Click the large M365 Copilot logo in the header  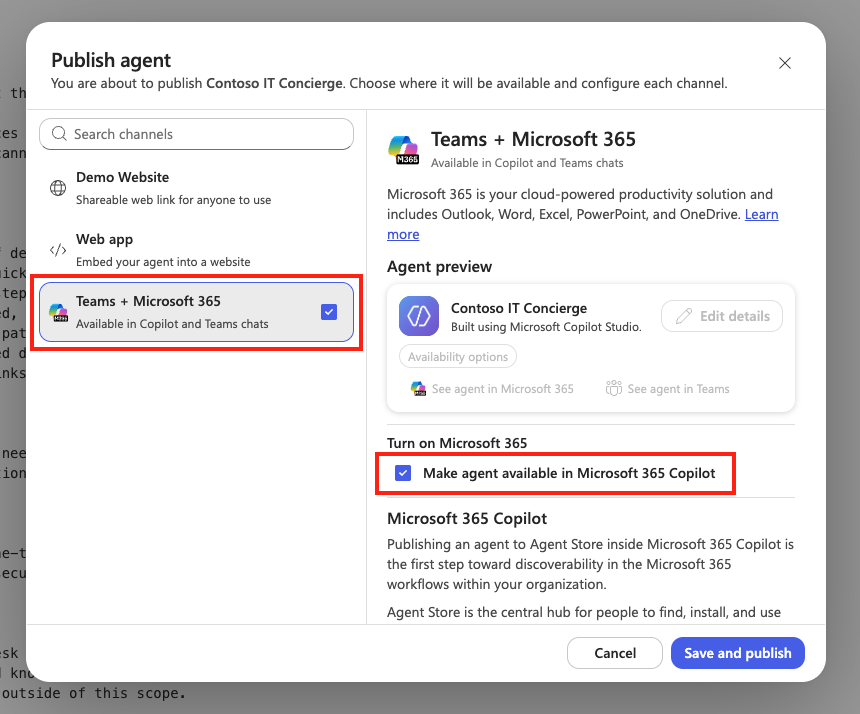coord(404,150)
